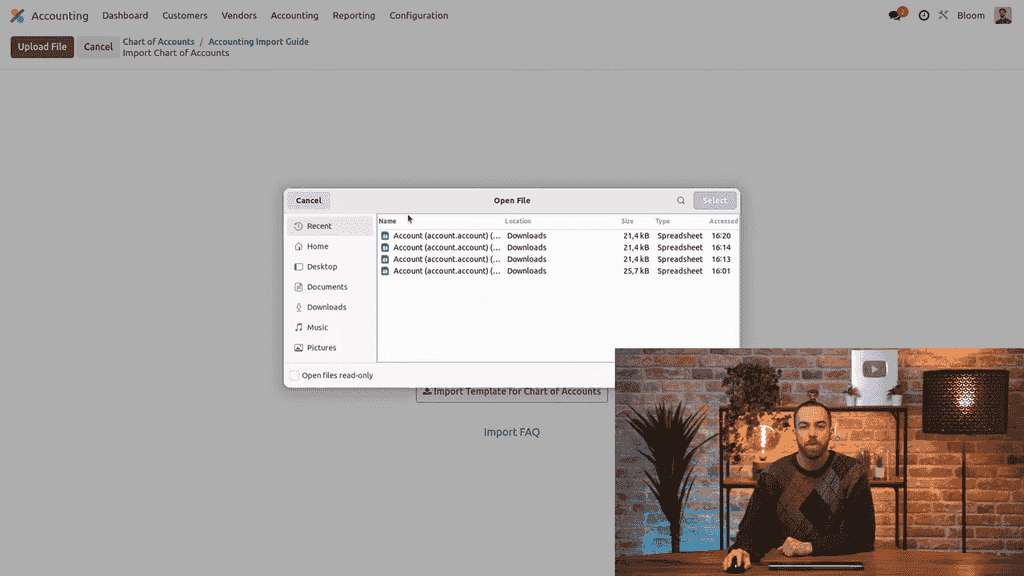Screen dimensions: 1024x576
Task: Click the search icon in Open File dialog
Action: point(681,201)
